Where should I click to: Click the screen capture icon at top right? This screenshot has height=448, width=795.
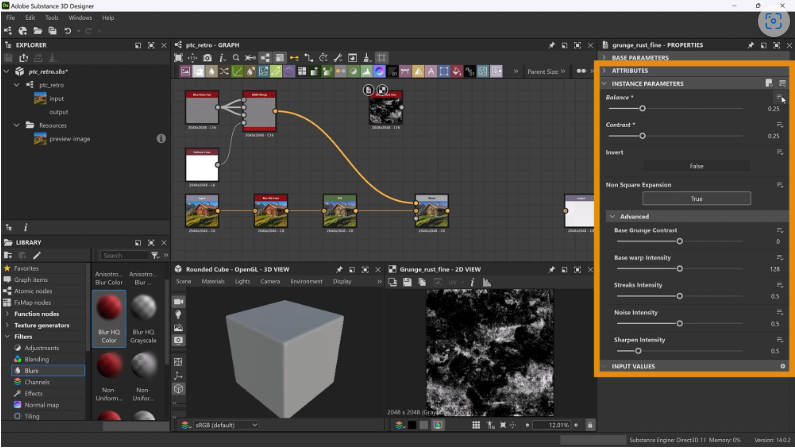(x=773, y=21)
